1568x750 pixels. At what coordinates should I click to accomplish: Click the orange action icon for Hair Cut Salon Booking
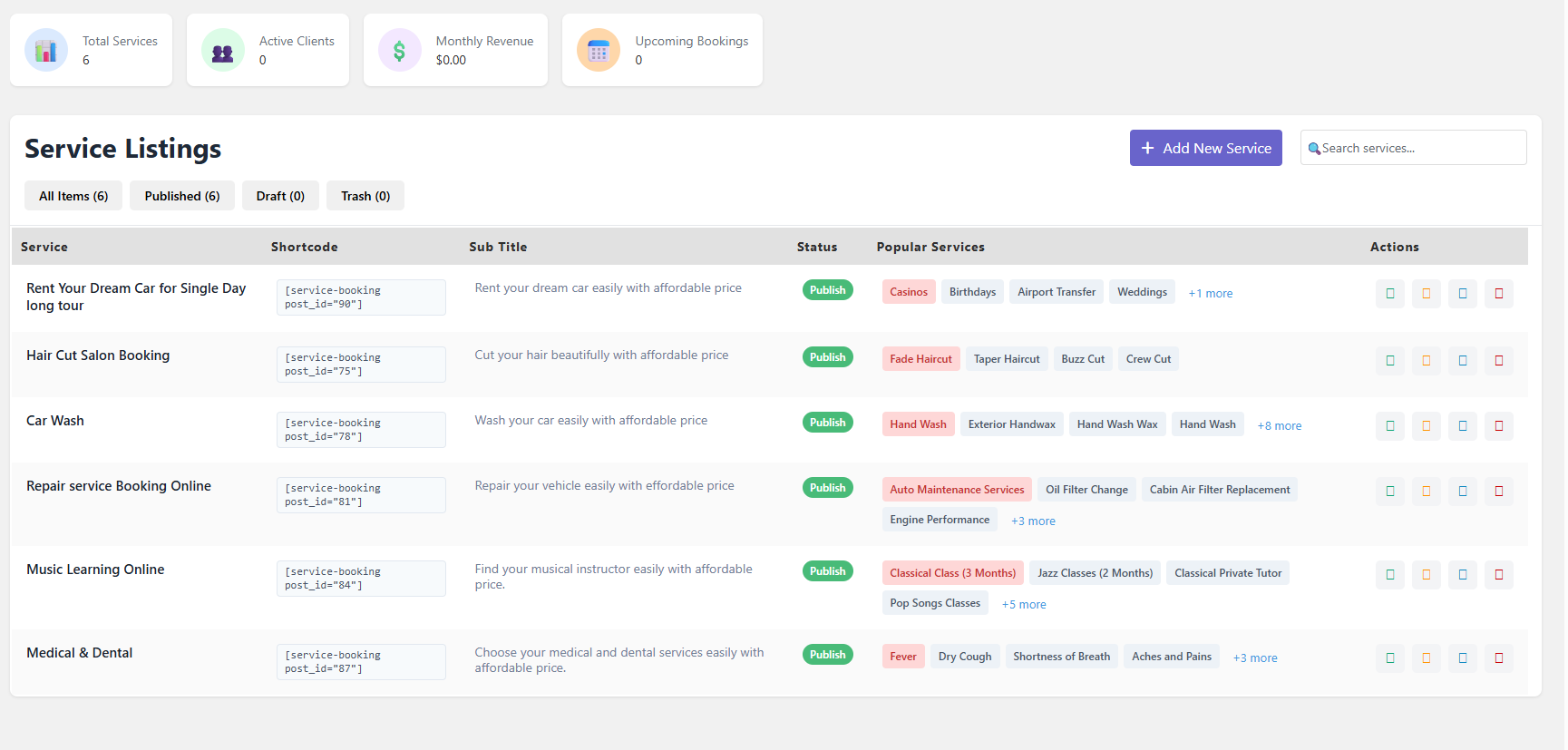click(1426, 360)
